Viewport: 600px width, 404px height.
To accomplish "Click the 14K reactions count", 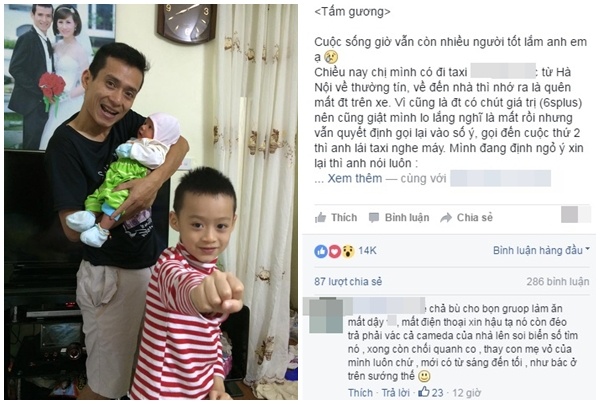I will [x=367, y=251].
